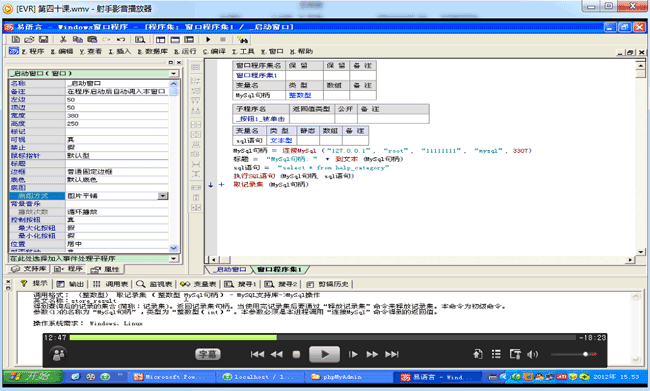Image resolution: width=650 pixels, height=391 pixels.
Task: Open the 监视表 tab
Action: [154, 284]
